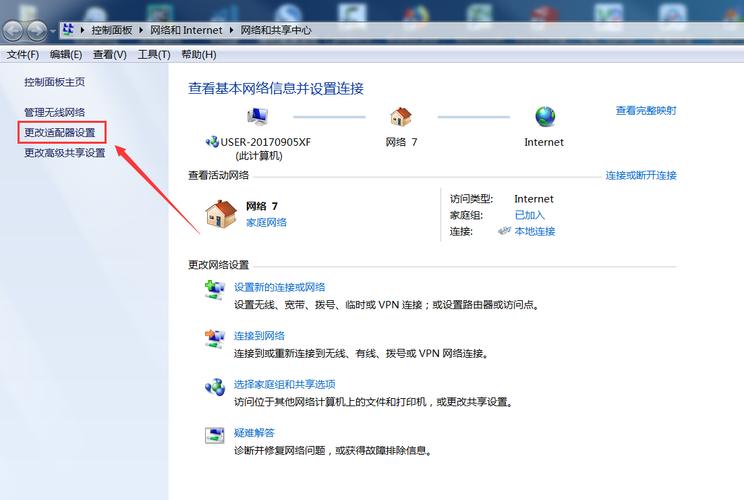Click the Internet label under globe

pyautogui.click(x=544, y=142)
